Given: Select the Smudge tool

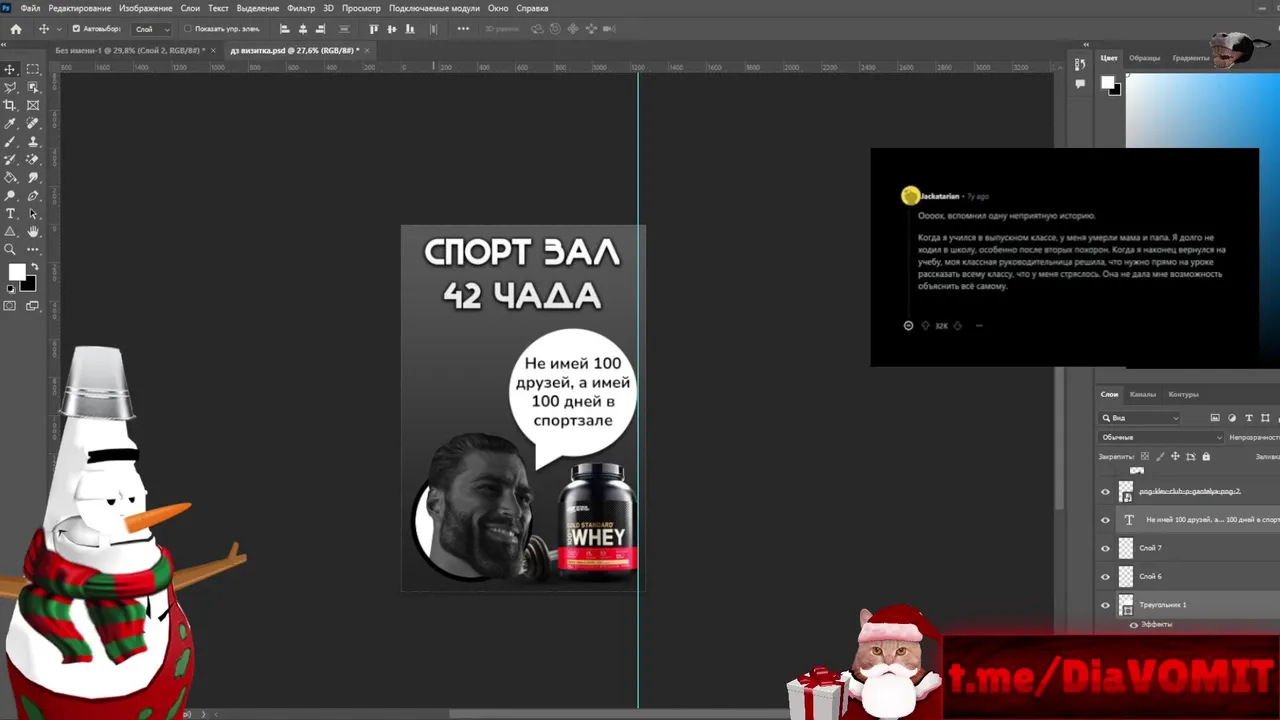Looking at the screenshot, I should click(x=33, y=177).
